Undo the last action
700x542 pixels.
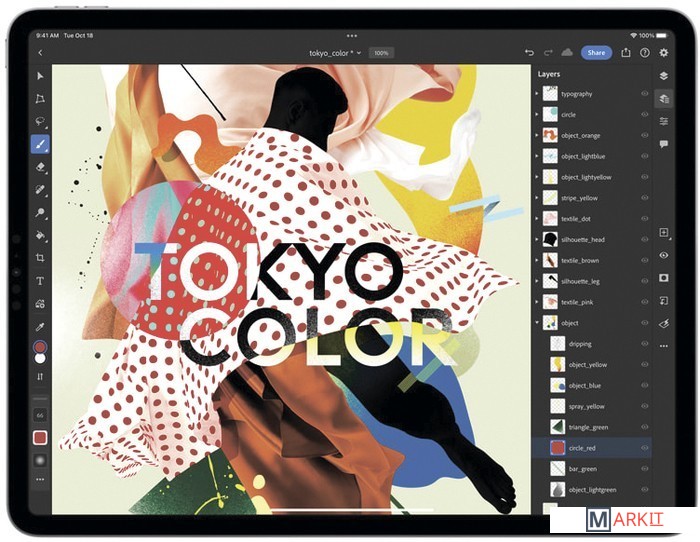point(529,52)
